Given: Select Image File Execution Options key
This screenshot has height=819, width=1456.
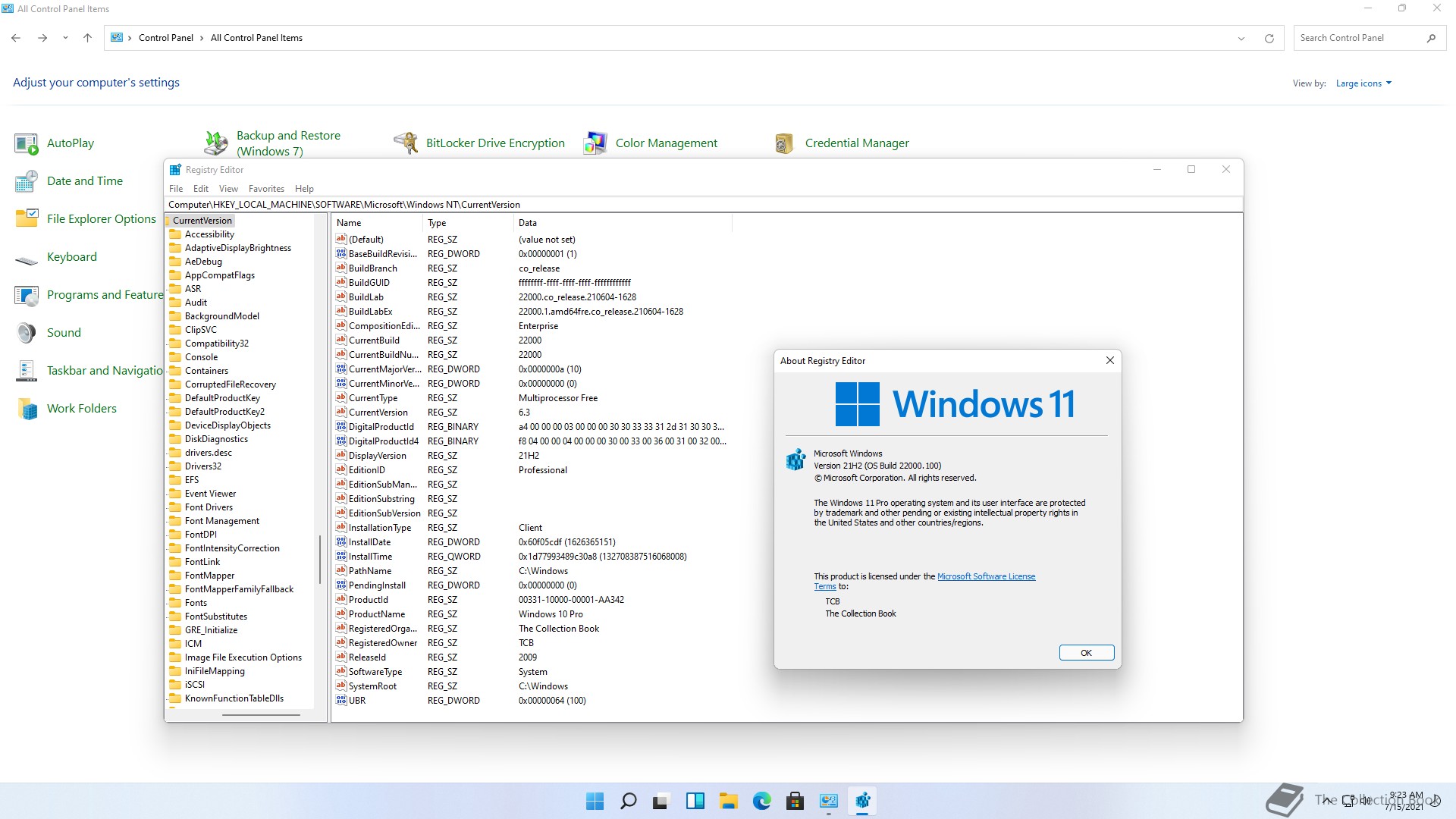Looking at the screenshot, I should pos(243,657).
